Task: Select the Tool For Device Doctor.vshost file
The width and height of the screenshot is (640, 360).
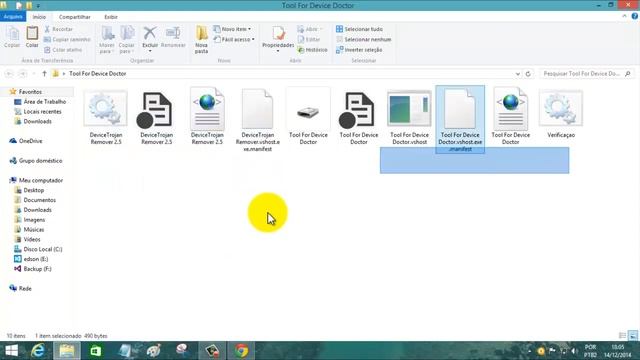Action: [409, 116]
